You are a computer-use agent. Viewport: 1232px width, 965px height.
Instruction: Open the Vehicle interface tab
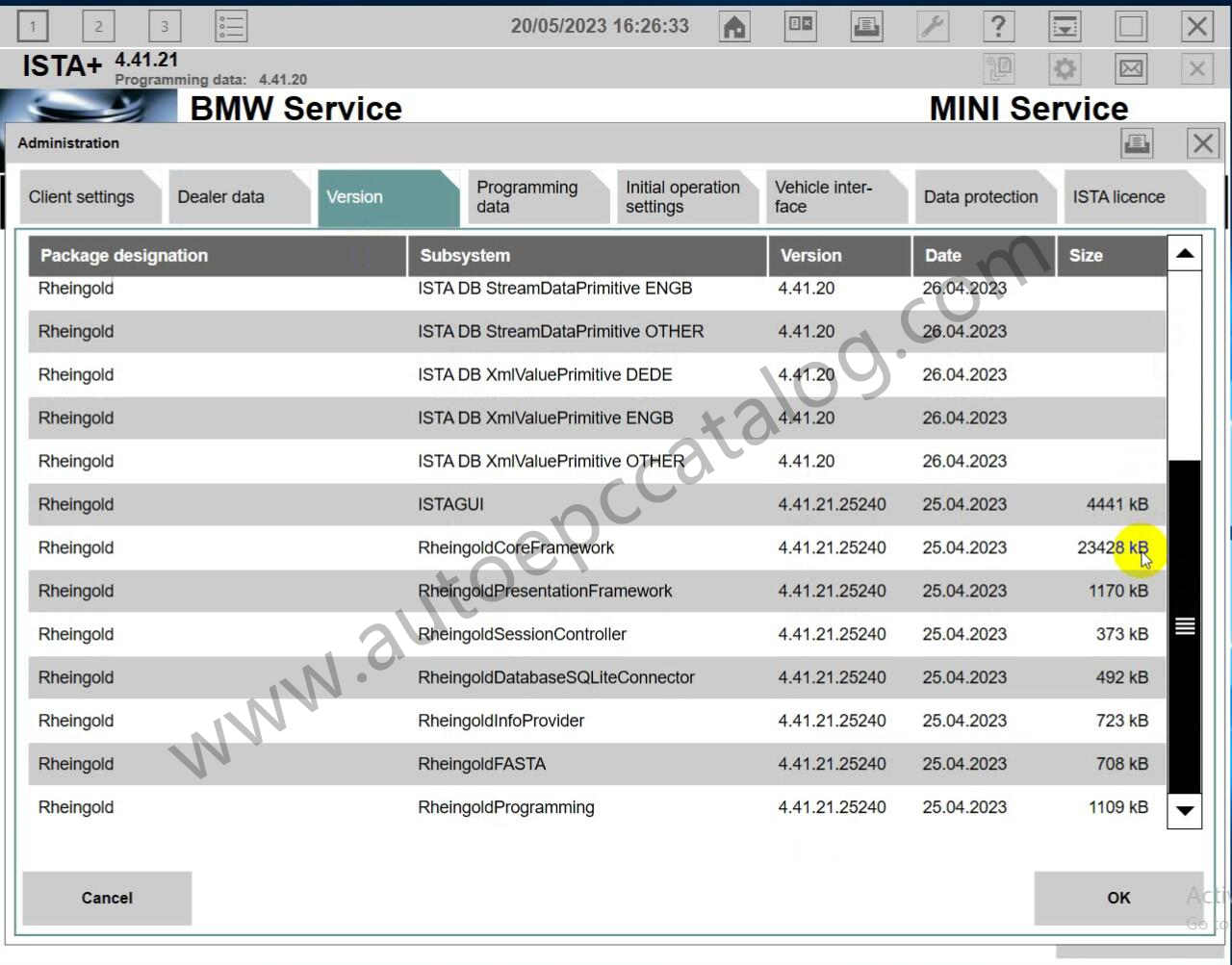click(835, 197)
